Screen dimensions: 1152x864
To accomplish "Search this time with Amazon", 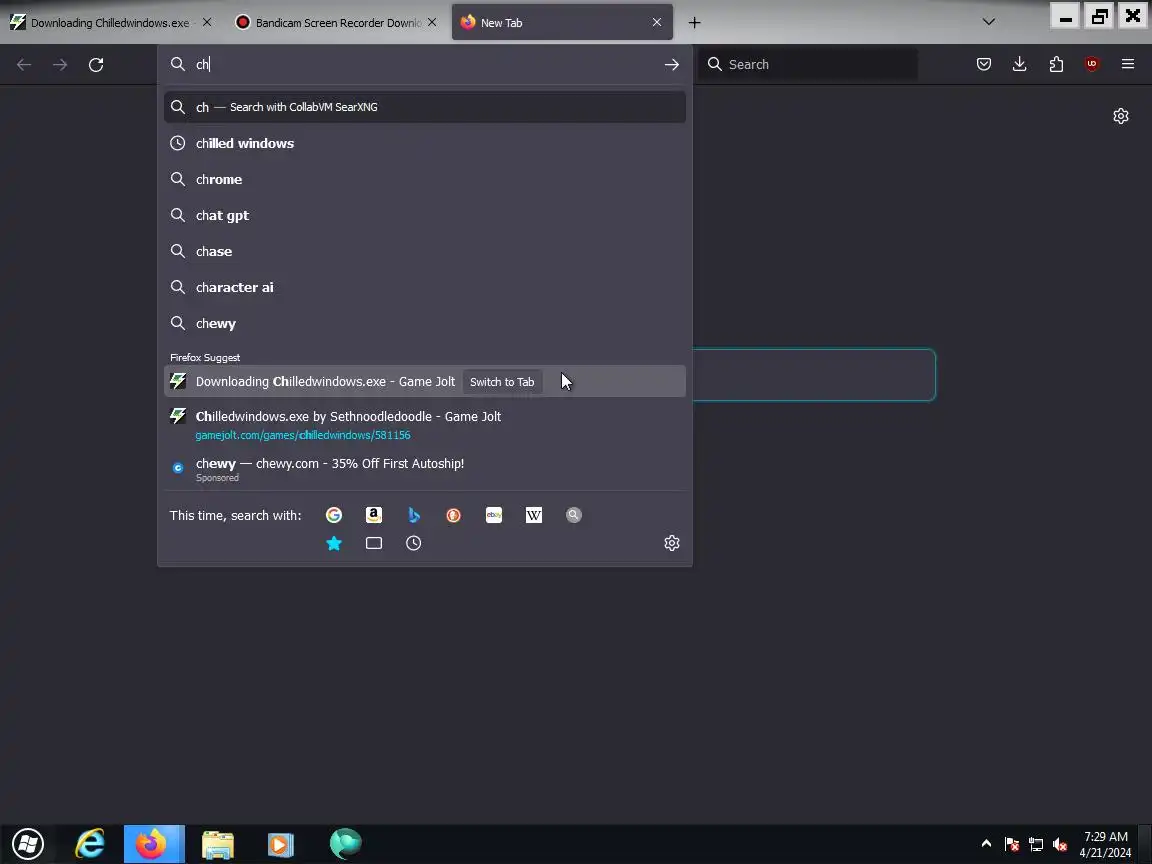I will [x=374, y=515].
